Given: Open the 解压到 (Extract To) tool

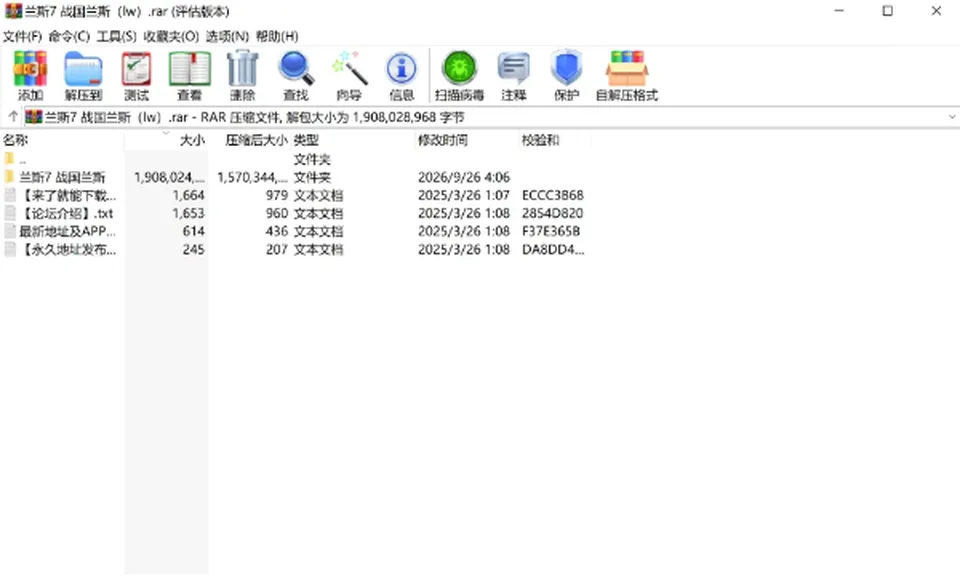Looking at the screenshot, I should (x=83, y=76).
